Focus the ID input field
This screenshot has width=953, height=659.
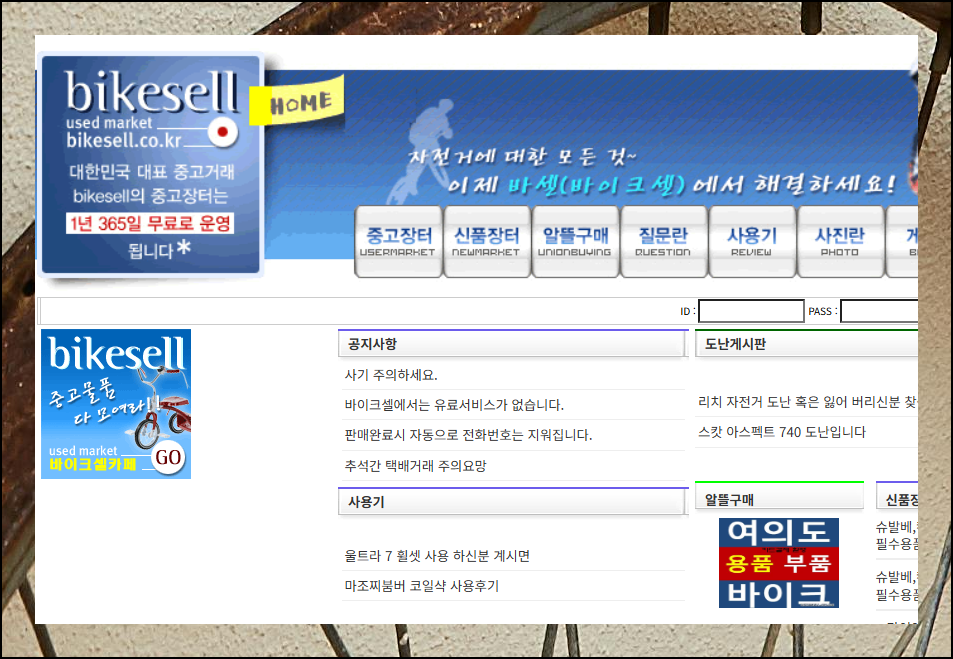pyautogui.click(x=751, y=311)
